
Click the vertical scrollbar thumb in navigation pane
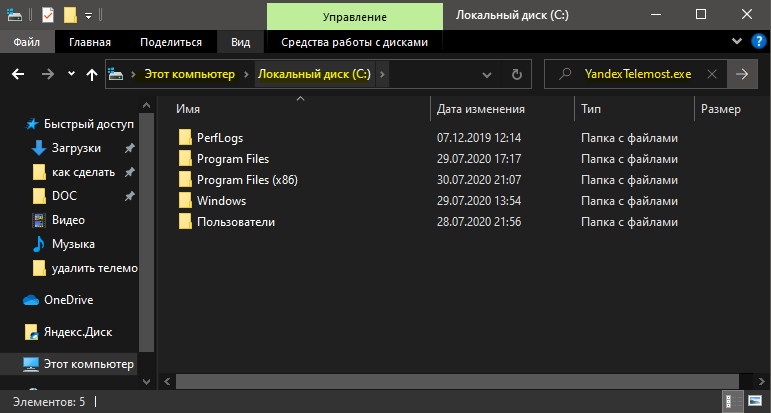pos(147,233)
